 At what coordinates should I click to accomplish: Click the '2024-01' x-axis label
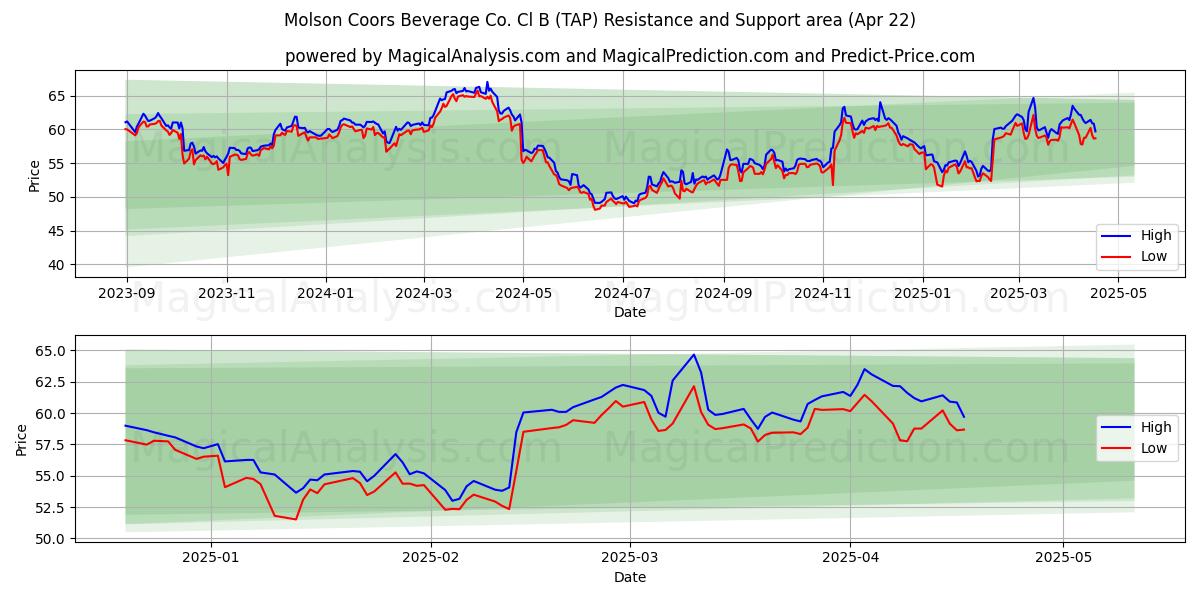click(x=326, y=293)
